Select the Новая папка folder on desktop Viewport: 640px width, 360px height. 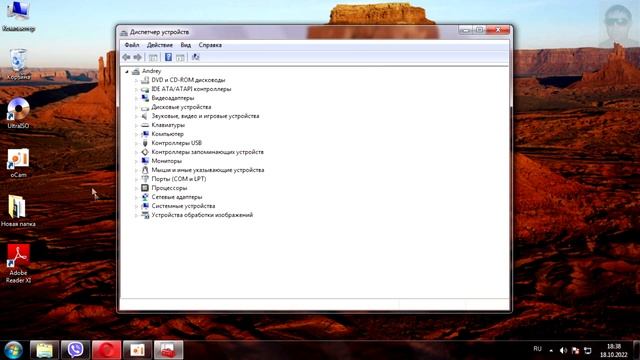(x=18, y=211)
